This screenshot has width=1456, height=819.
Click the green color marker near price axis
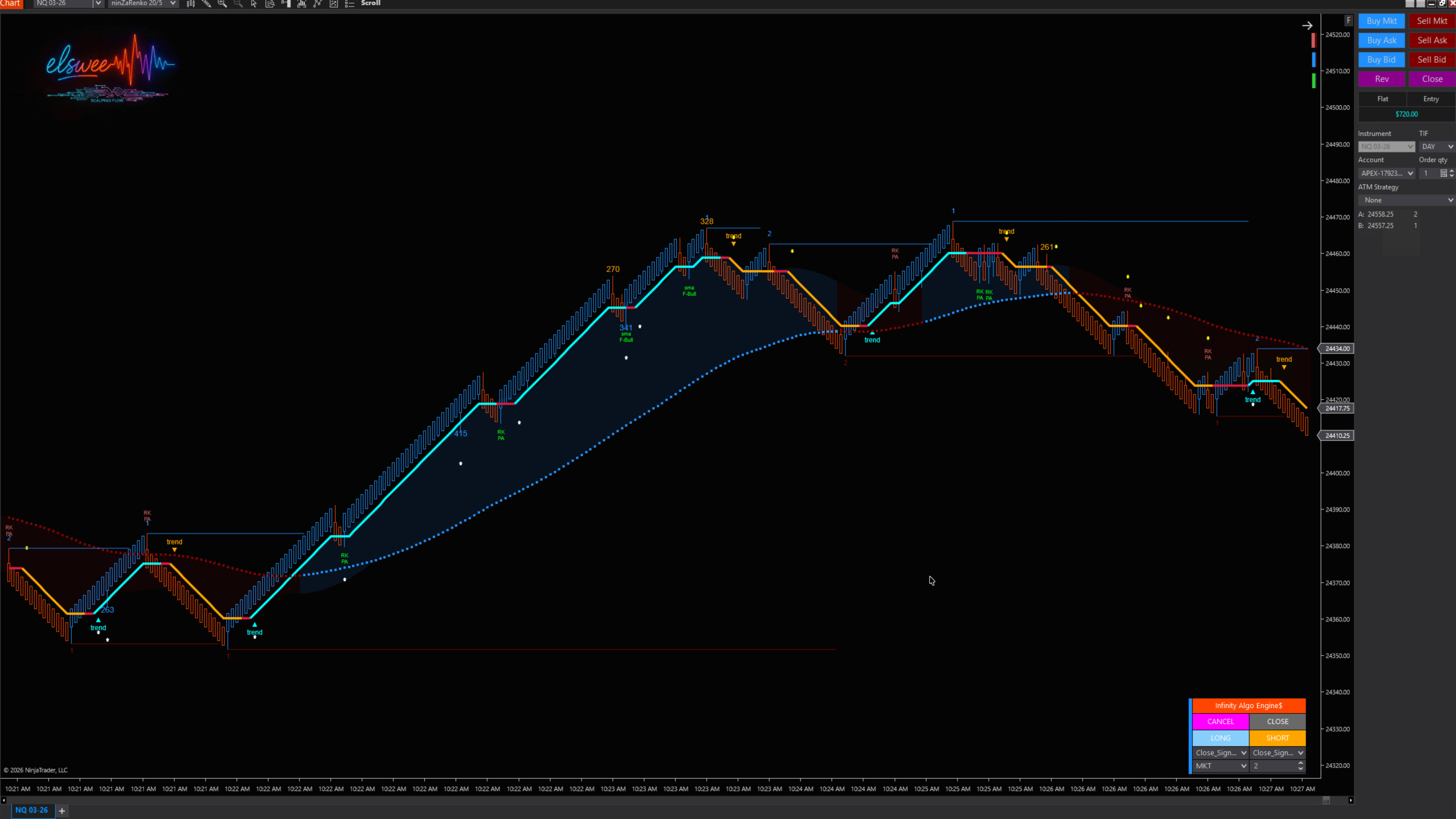coord(1314,81)
